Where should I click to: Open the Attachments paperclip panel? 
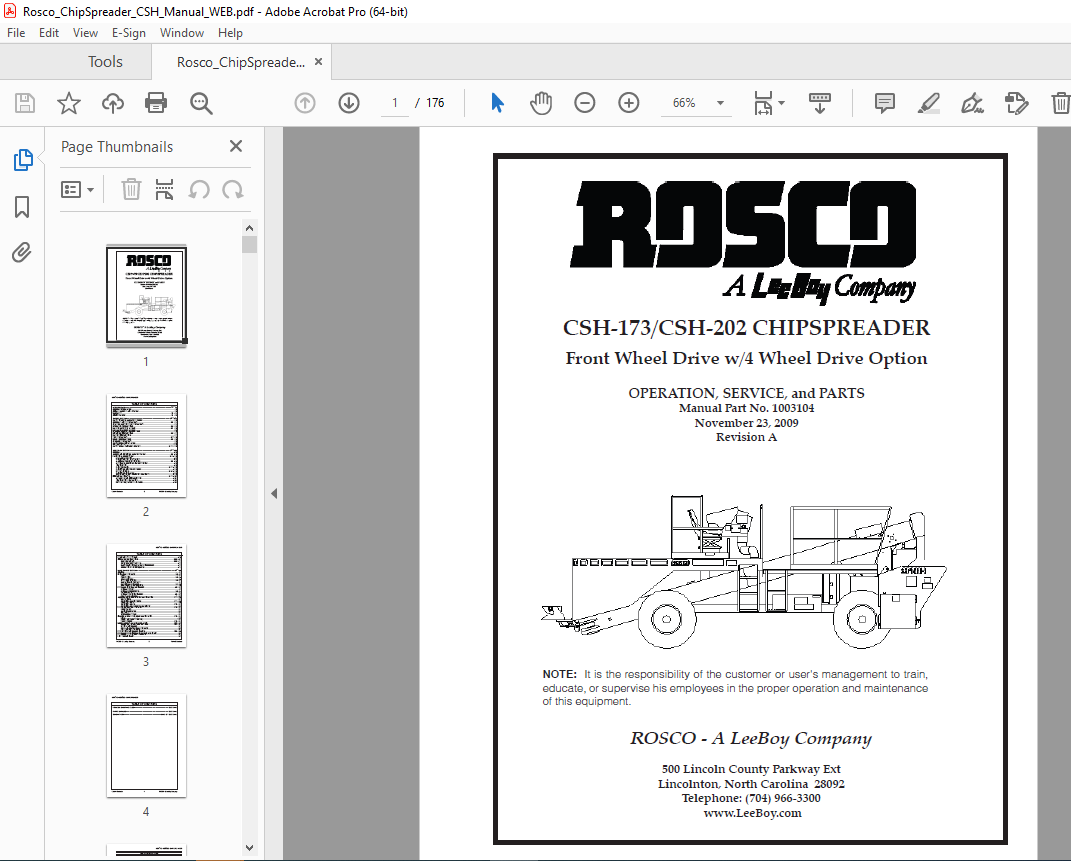pos(22,253)
